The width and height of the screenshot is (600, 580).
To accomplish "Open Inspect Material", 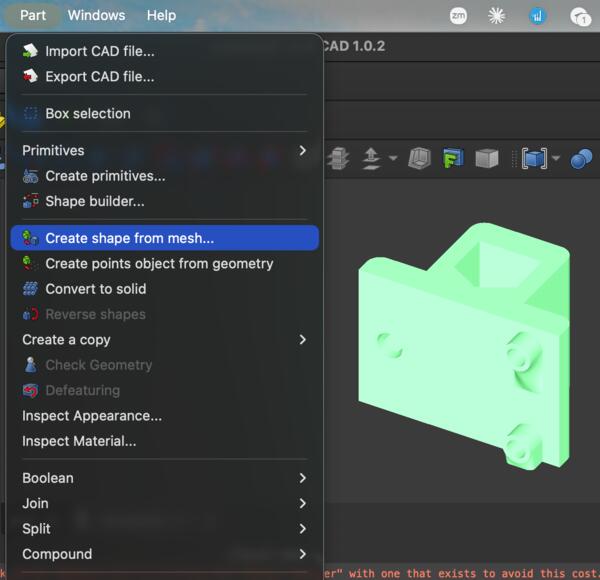I will (165, 441).
